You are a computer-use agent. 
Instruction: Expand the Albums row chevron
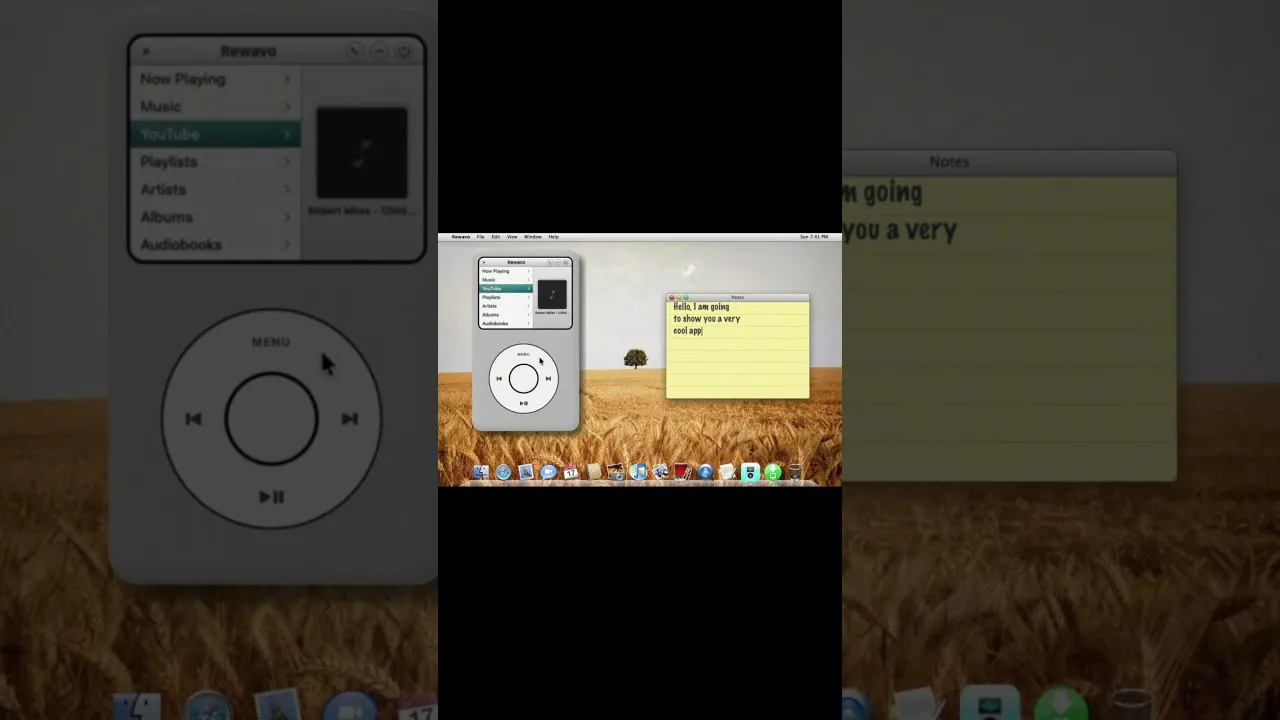tap(529, 315)
